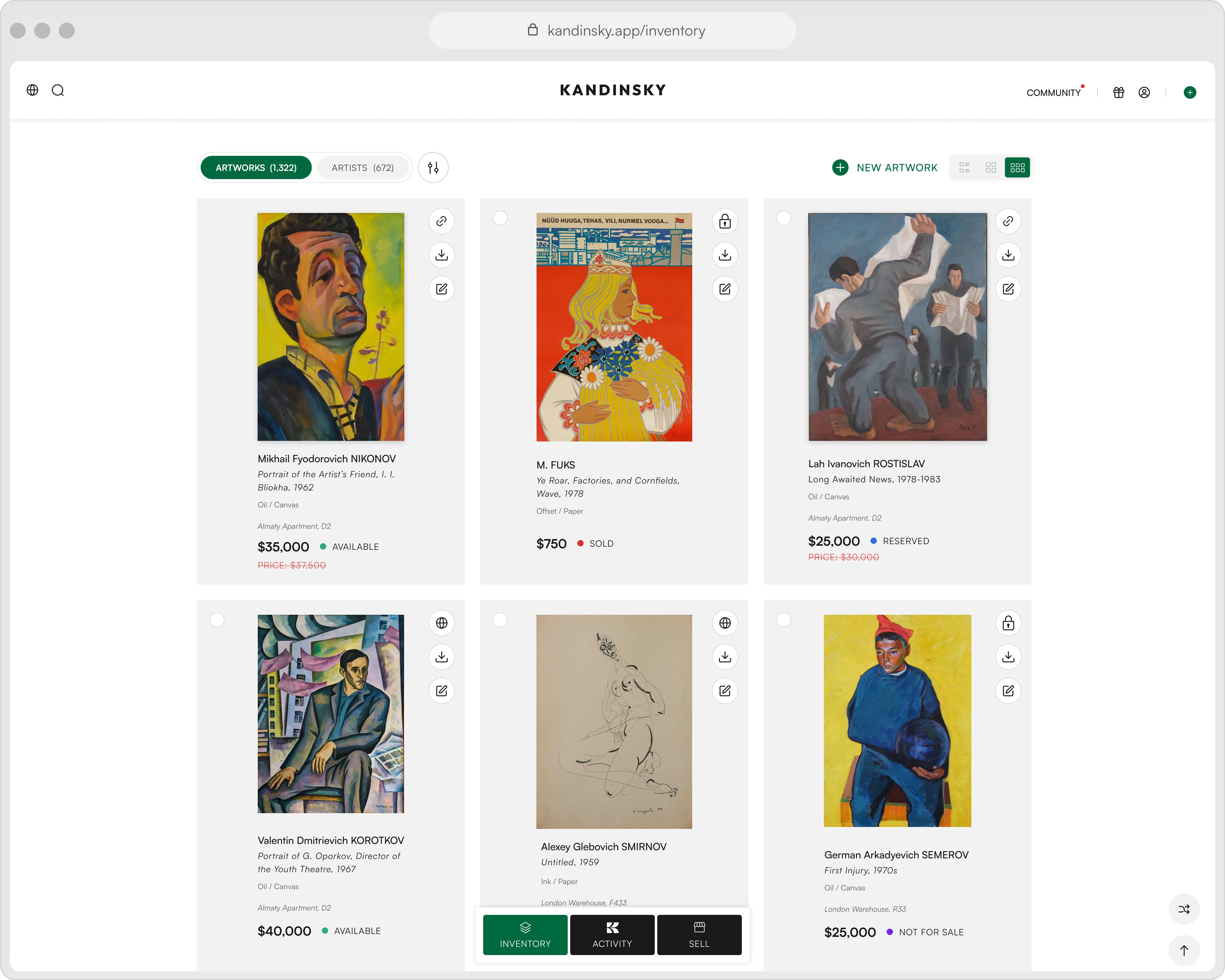Download Semerov First Injury artwork
1225x980 pixels.
tap(1008, 657)
